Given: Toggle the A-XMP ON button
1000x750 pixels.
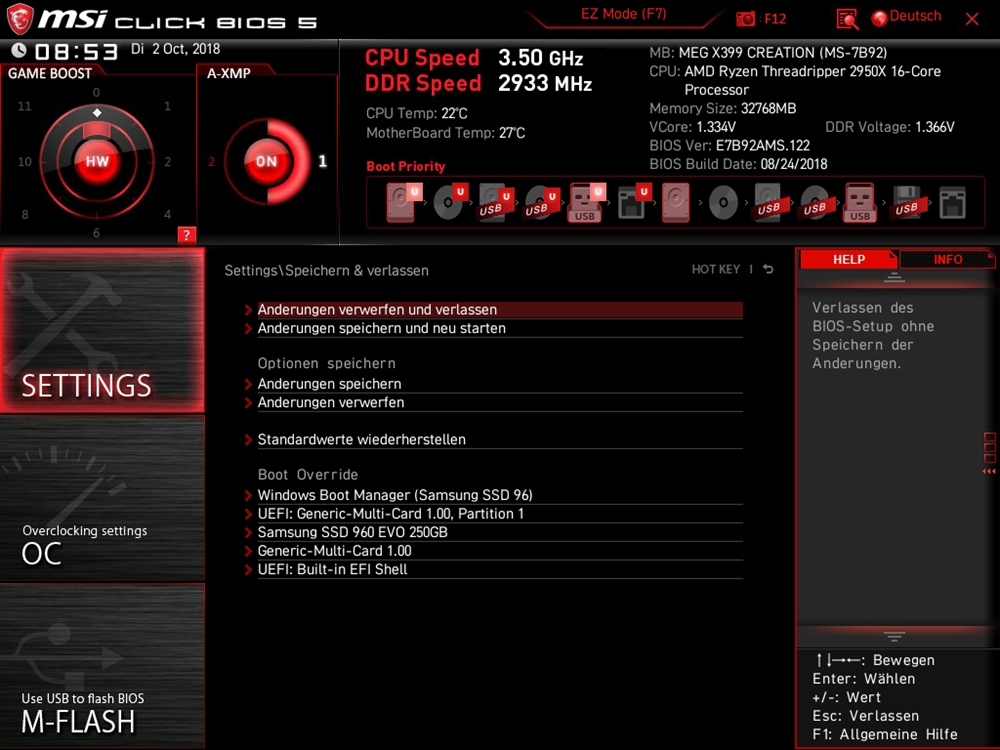Looking at the screenshot, I should 267,161.
